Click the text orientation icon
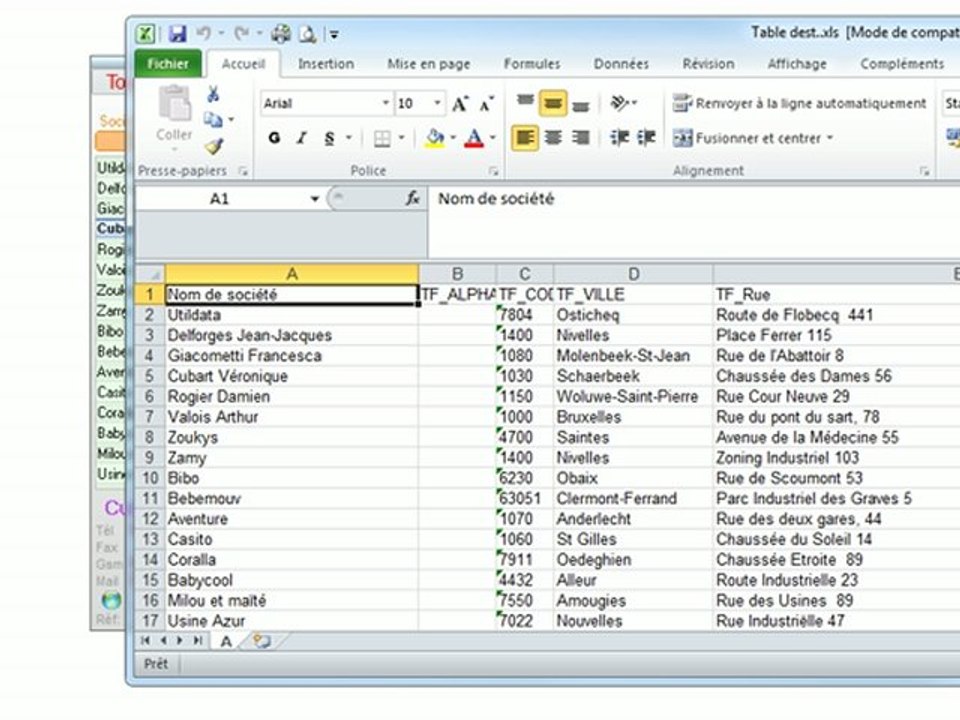The width and height of the screenshot is (960, 720). 620,102
